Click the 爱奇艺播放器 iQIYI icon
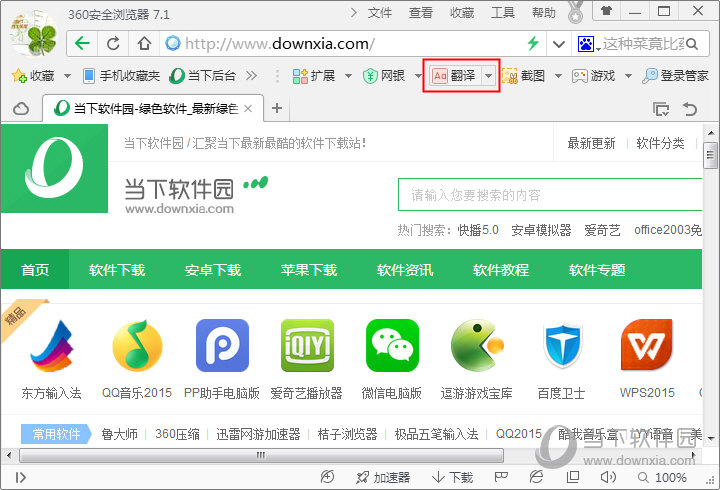Screen dimensions: 720x490 307,345
